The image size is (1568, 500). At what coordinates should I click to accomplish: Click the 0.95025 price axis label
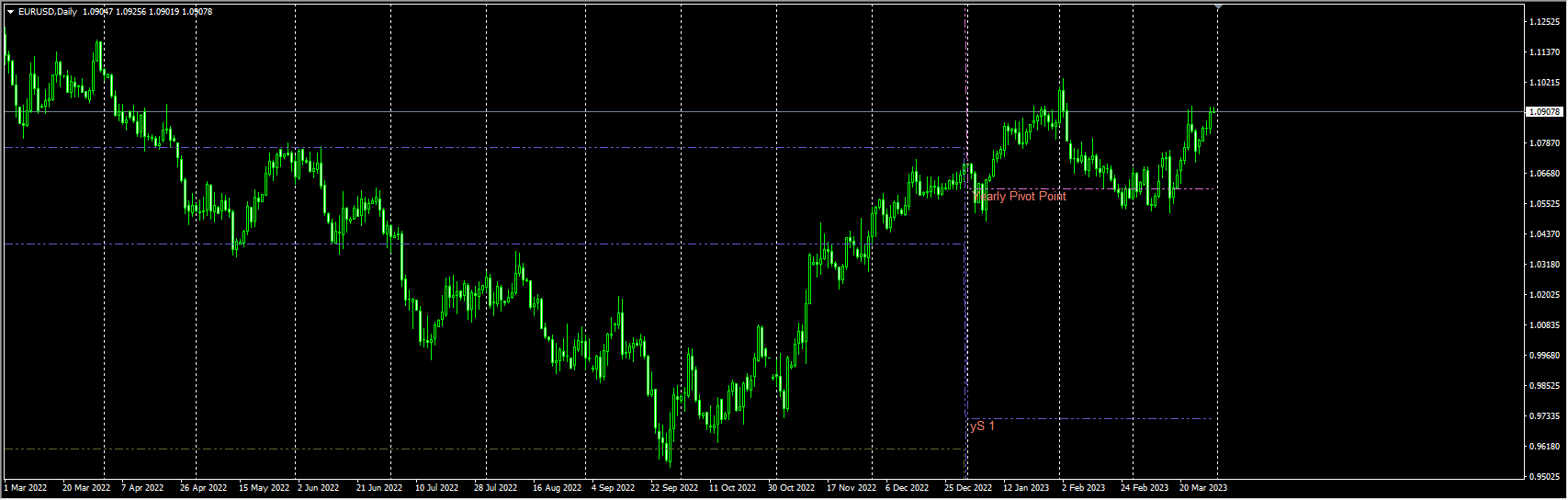click(1546, 477)
